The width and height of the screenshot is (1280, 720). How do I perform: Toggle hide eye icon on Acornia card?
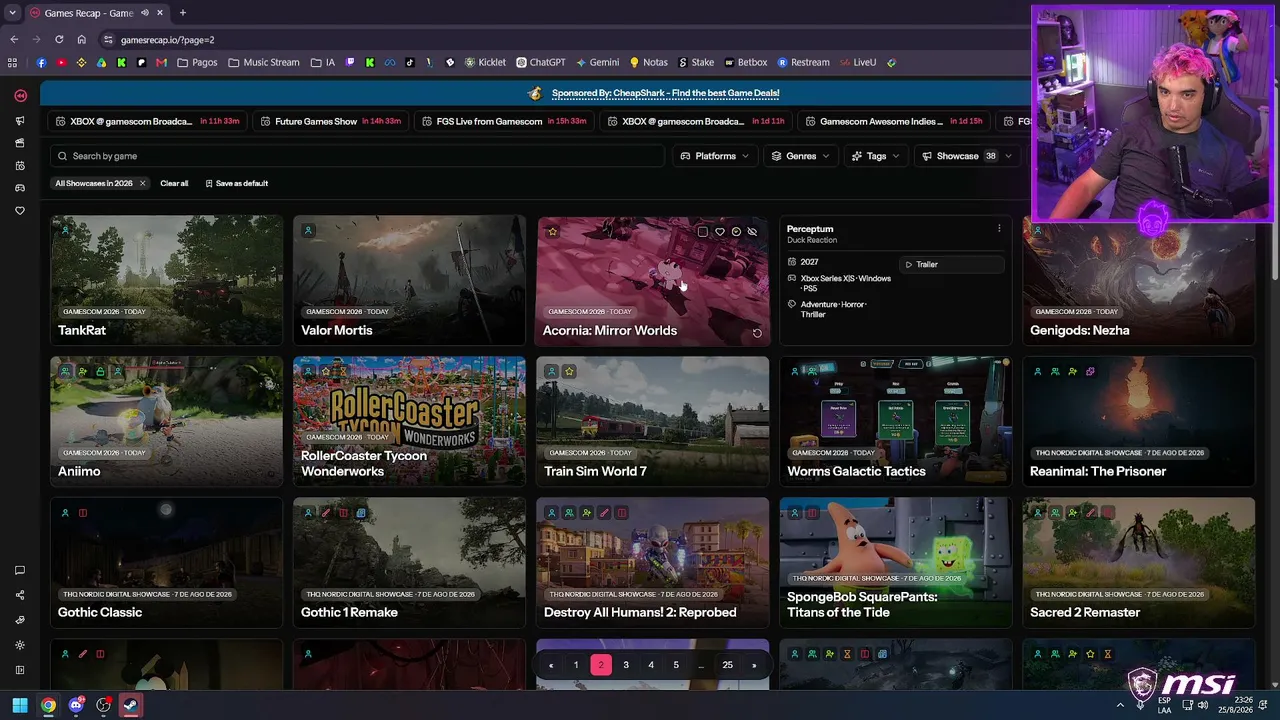pyautogui.click(x=753, y=232)
